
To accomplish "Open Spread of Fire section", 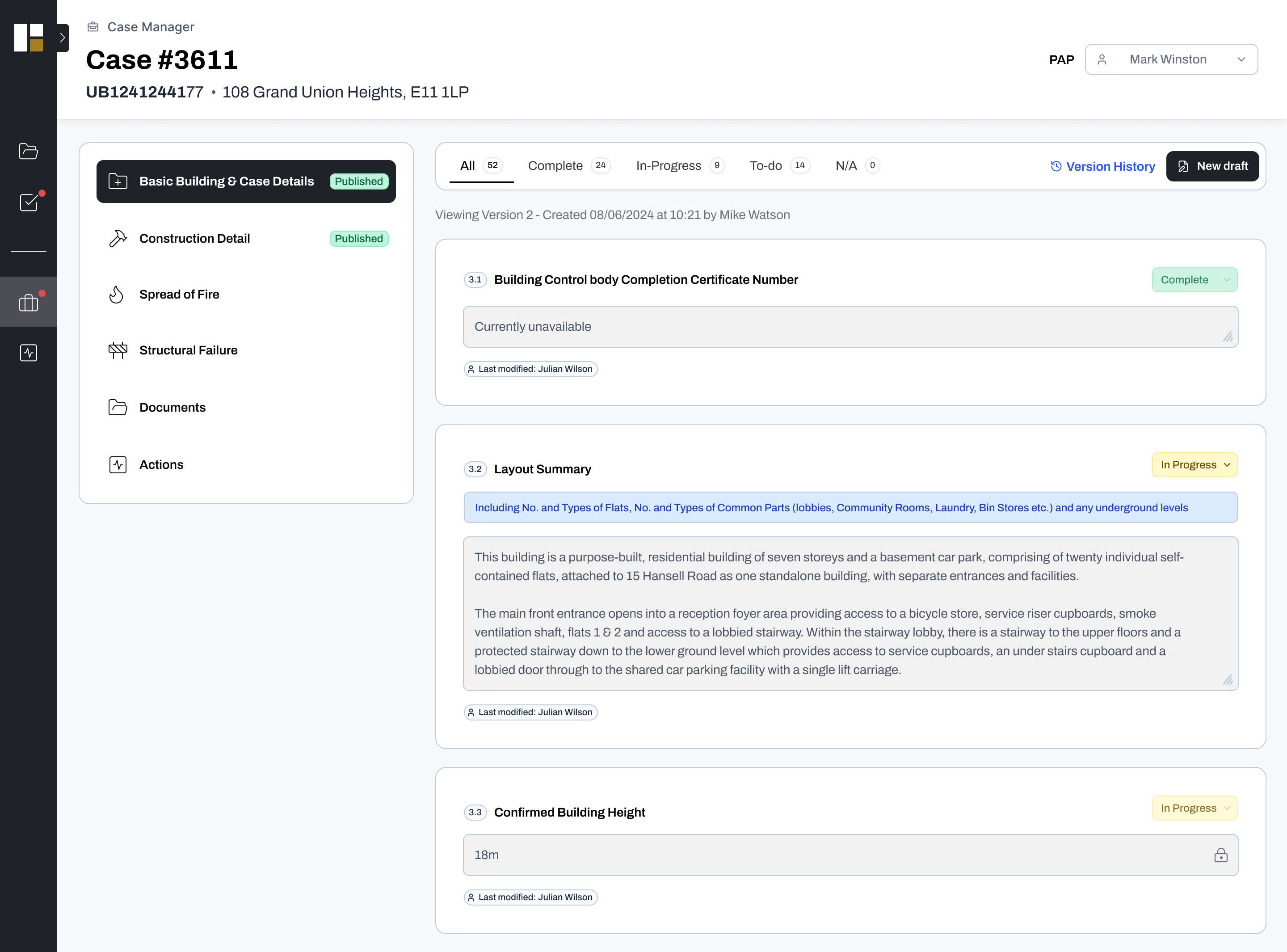I will point(246,295).
